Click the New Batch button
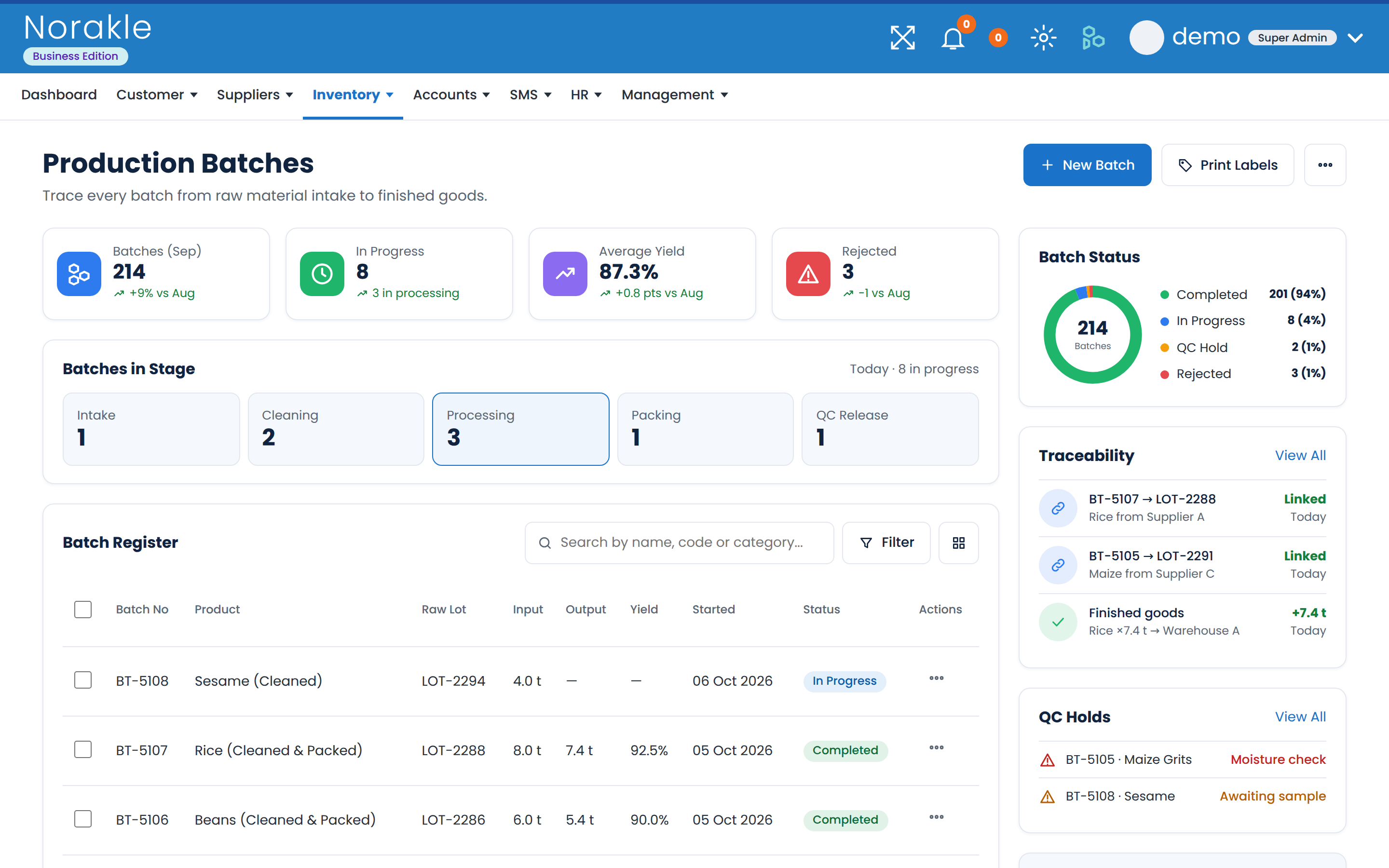Image resolution: width=1389 pixels, height=868 pixels. pos(1087,165)
